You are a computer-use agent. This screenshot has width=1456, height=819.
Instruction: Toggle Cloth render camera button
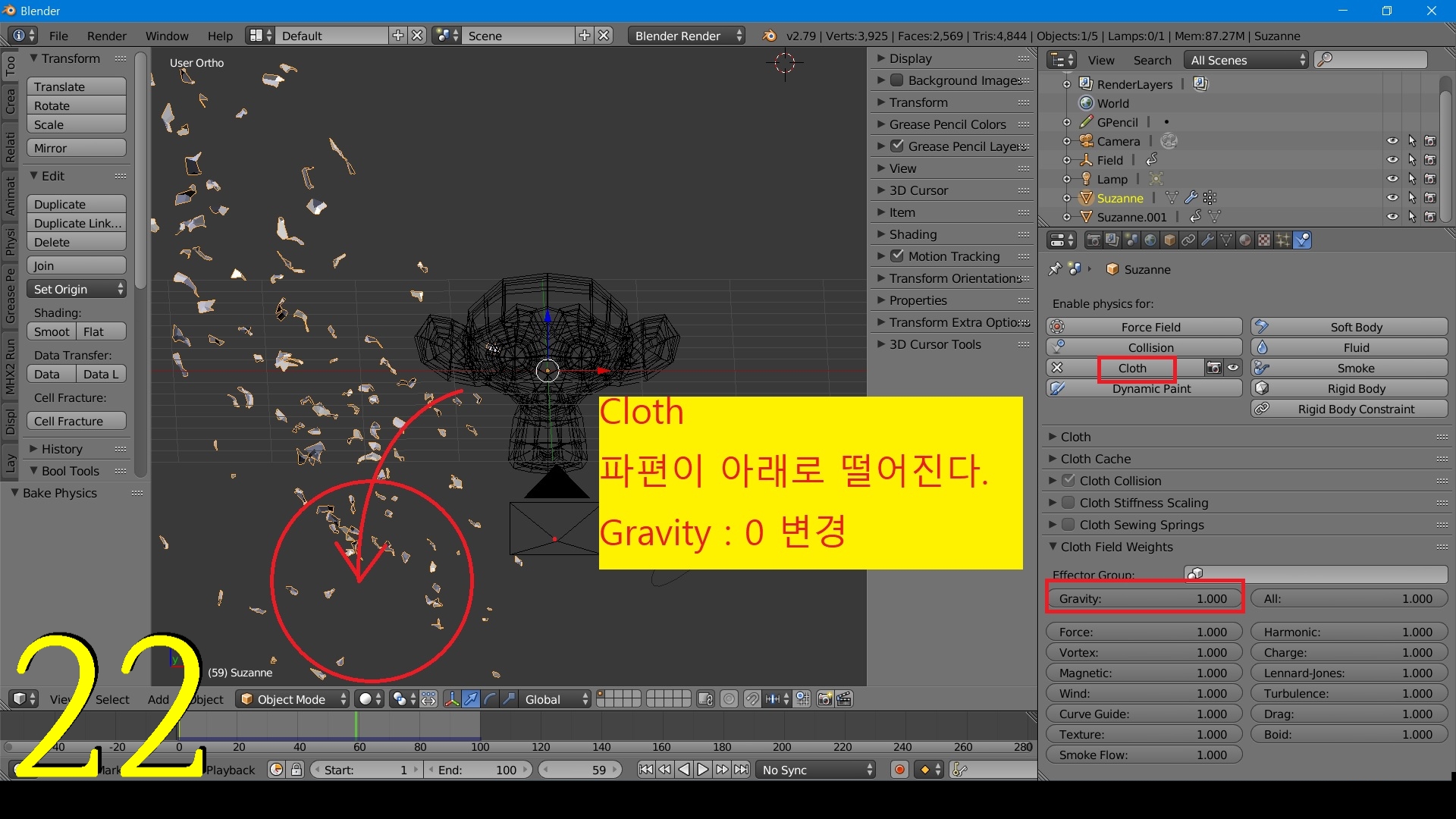(1214, 368)
